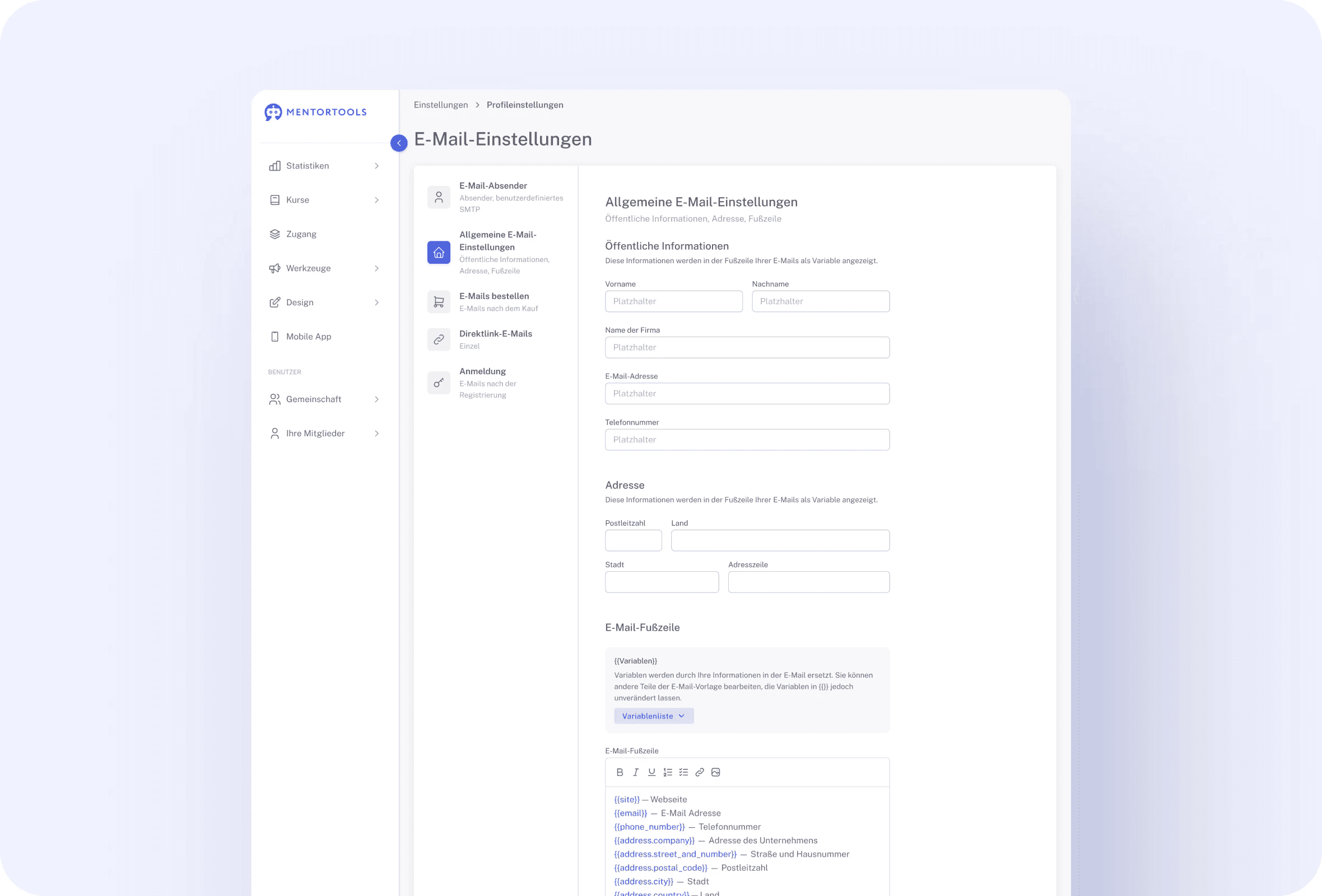Focus the Land input field
The height and width of the screenshot is (896, 1322).
click(780, 540)
